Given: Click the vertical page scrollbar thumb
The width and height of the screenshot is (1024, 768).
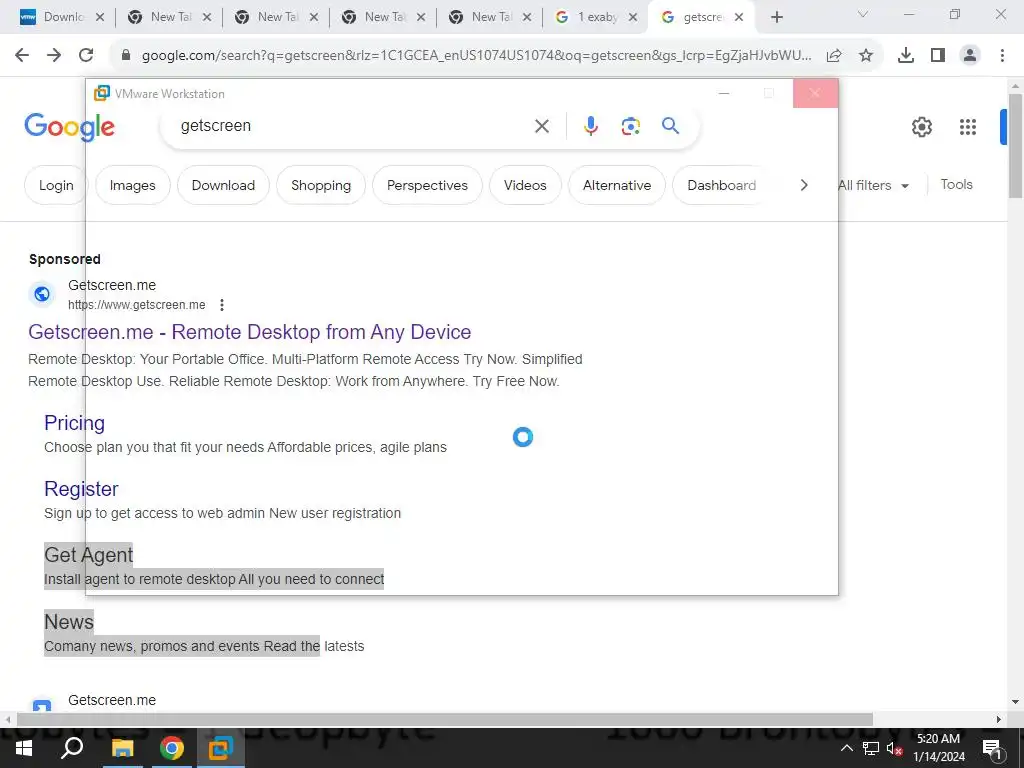Looking at the screenshot, I should pos(1015,145).
